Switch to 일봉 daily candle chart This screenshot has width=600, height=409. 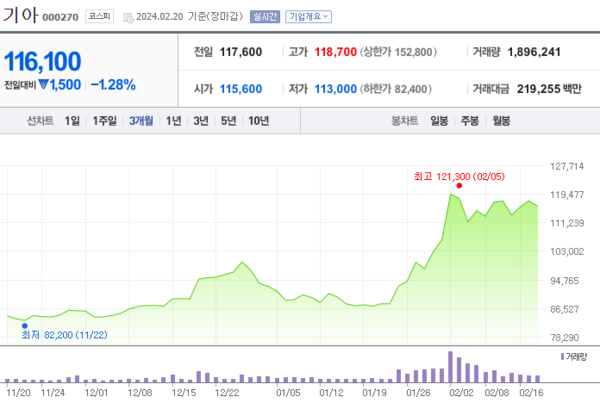point(439,121)
